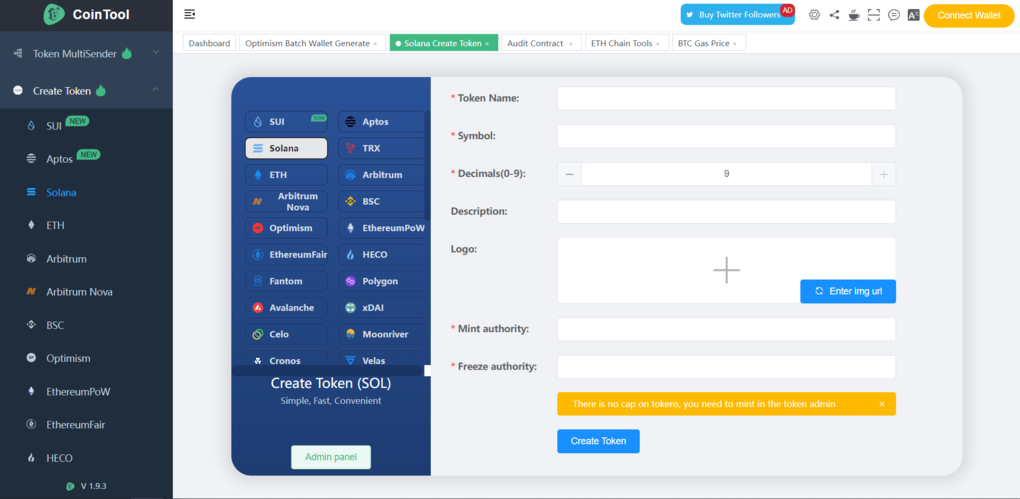Click the Connect Wallet button
The height and width of the screenshot is (499, 1020).
pos(969,16)
